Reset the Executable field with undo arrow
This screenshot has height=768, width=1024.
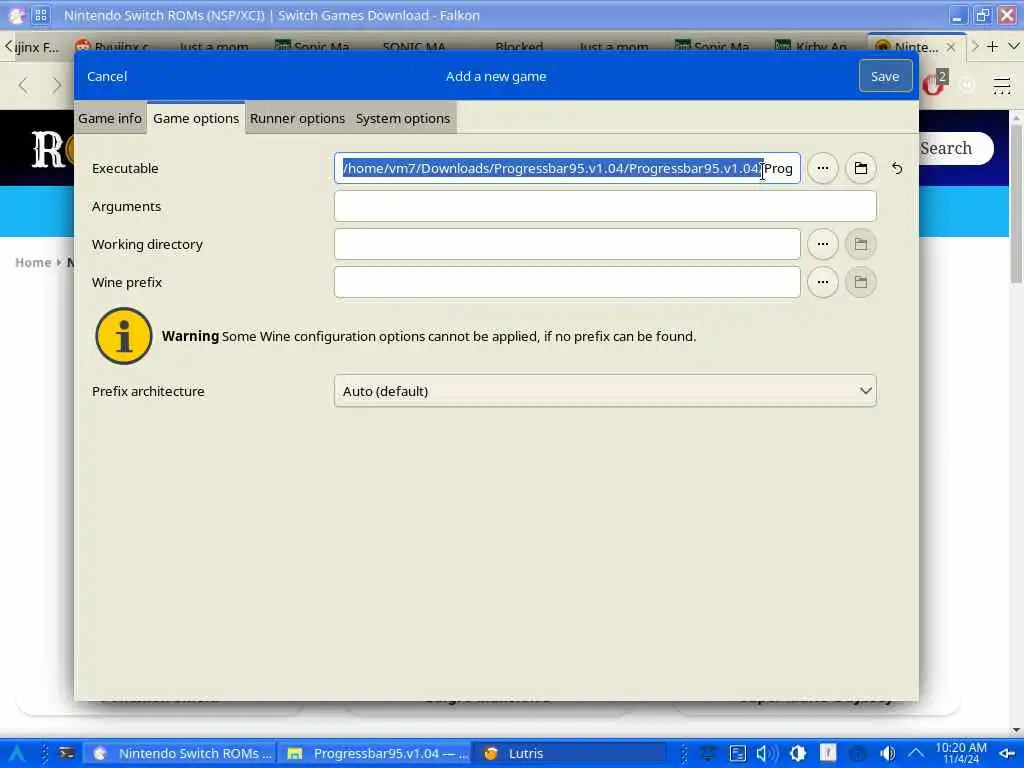coord(897,168)
